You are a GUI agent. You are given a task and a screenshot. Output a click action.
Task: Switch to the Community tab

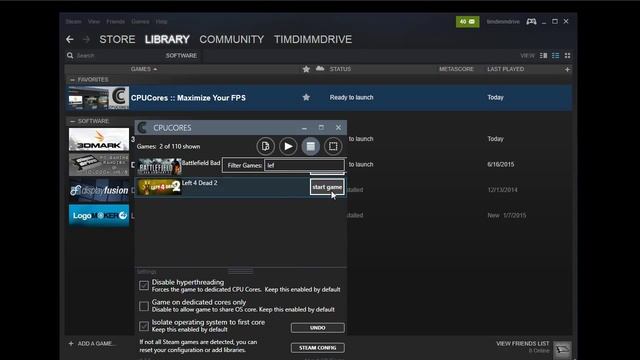click(x=231, y=39)
